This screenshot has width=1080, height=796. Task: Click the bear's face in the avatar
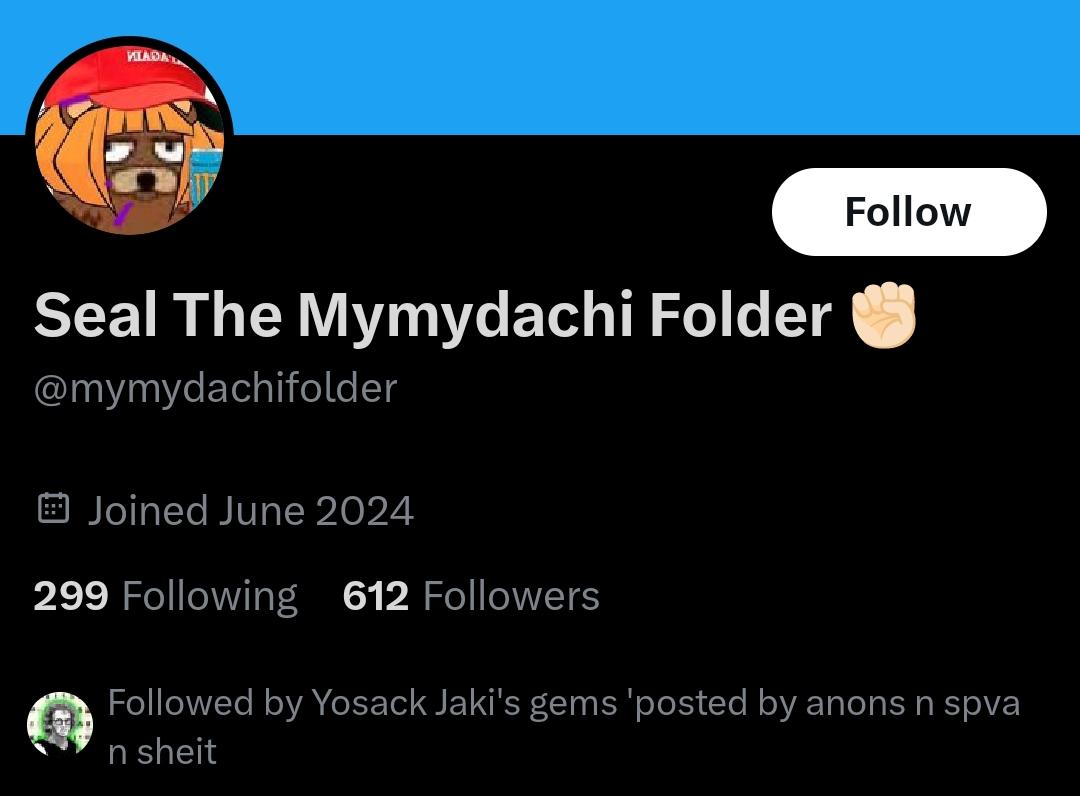pos(142,168)
